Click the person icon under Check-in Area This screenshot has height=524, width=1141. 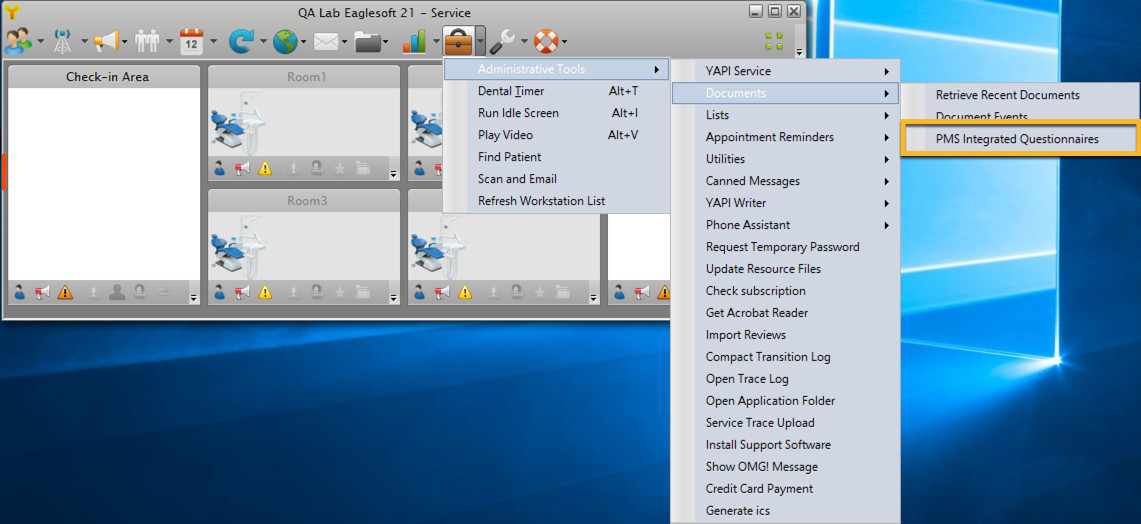(x=20, y=292)
